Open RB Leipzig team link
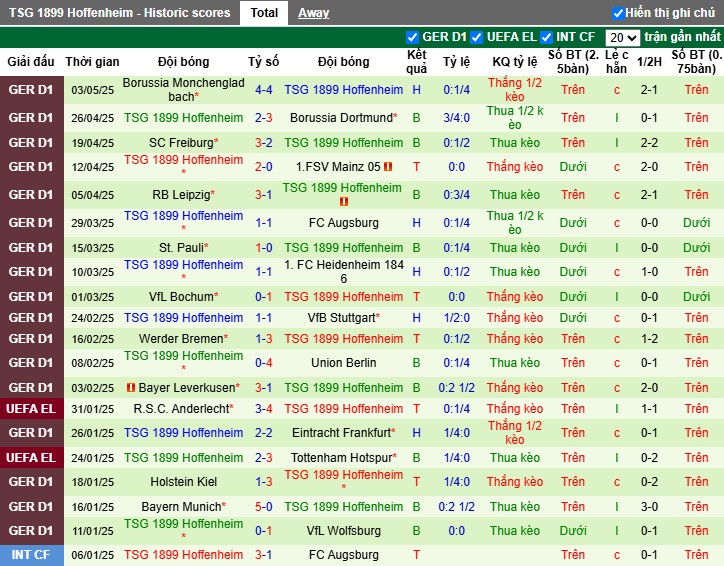724x566 pixels. [181, 195]
